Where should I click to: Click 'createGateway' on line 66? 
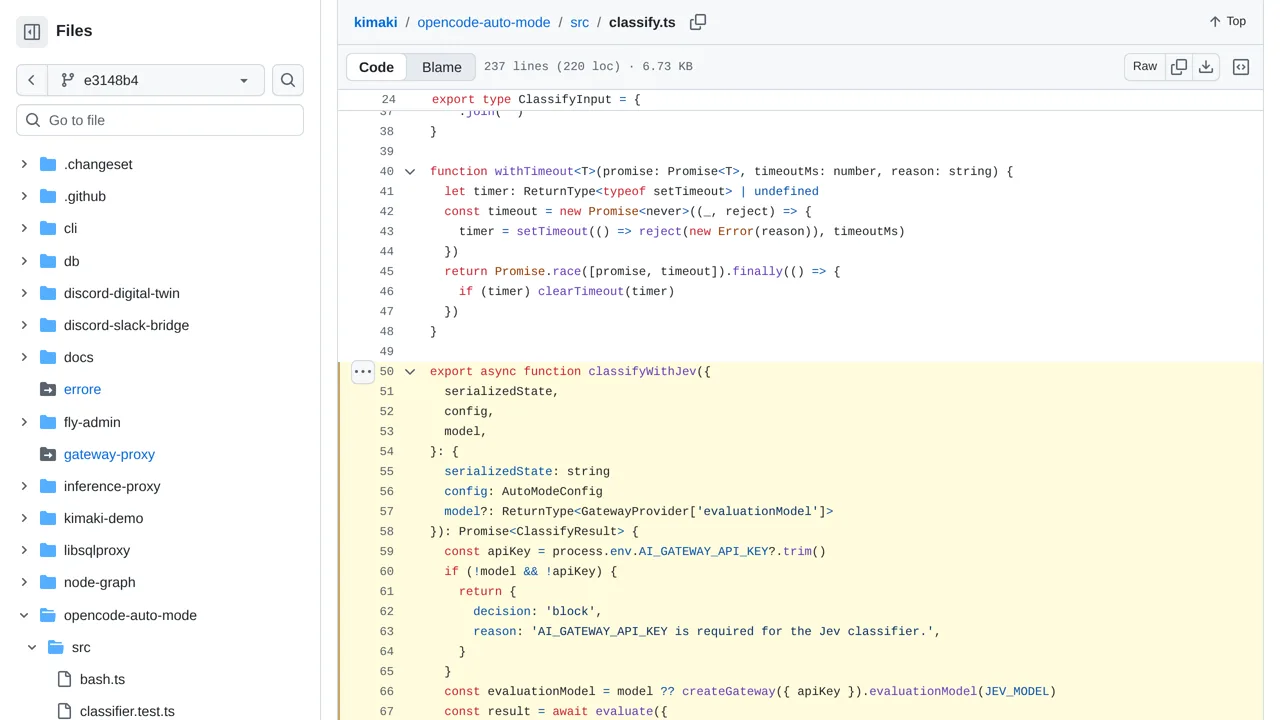click(x=729, y=691)
